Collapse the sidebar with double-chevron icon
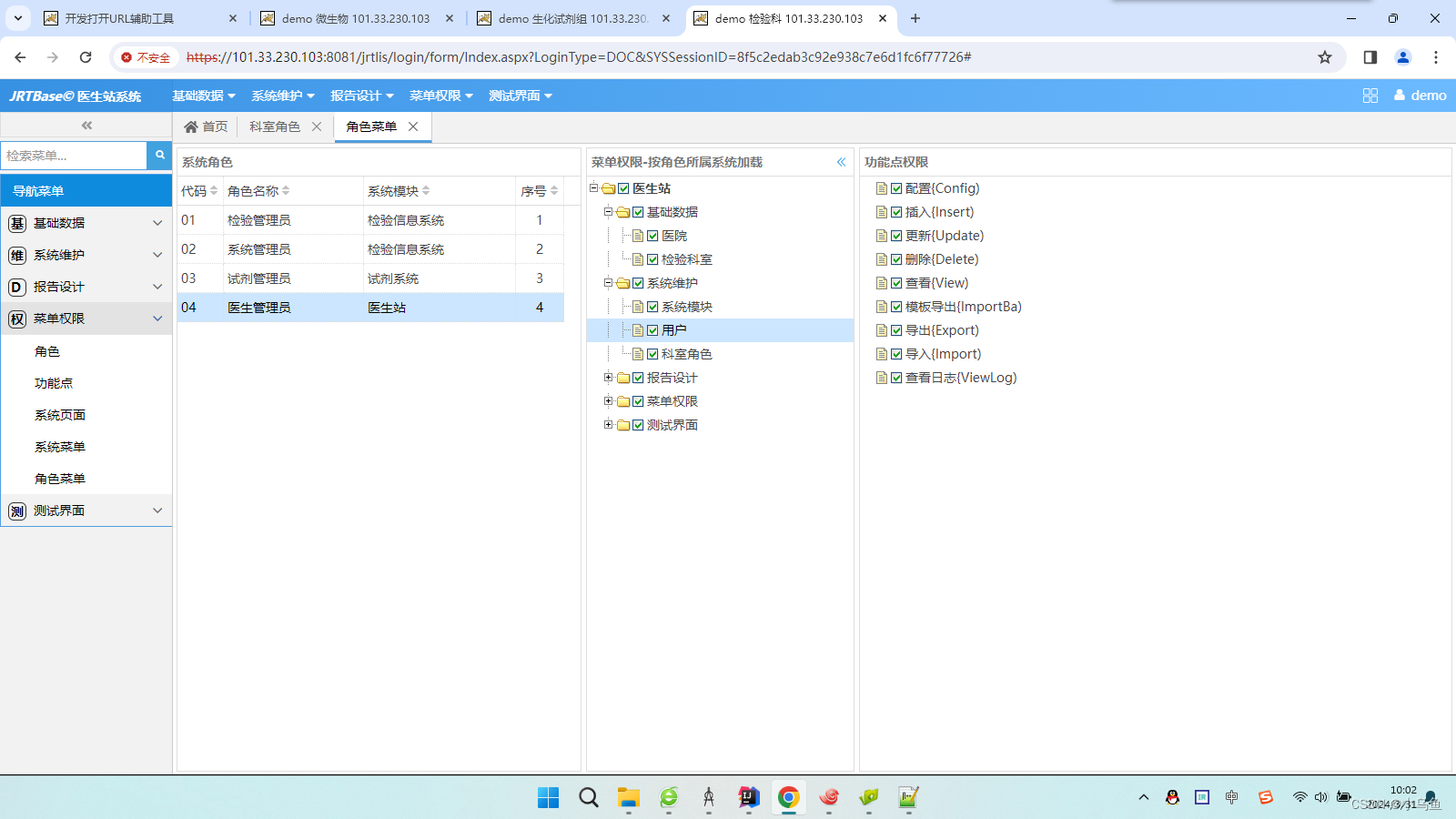 (86, 126)
